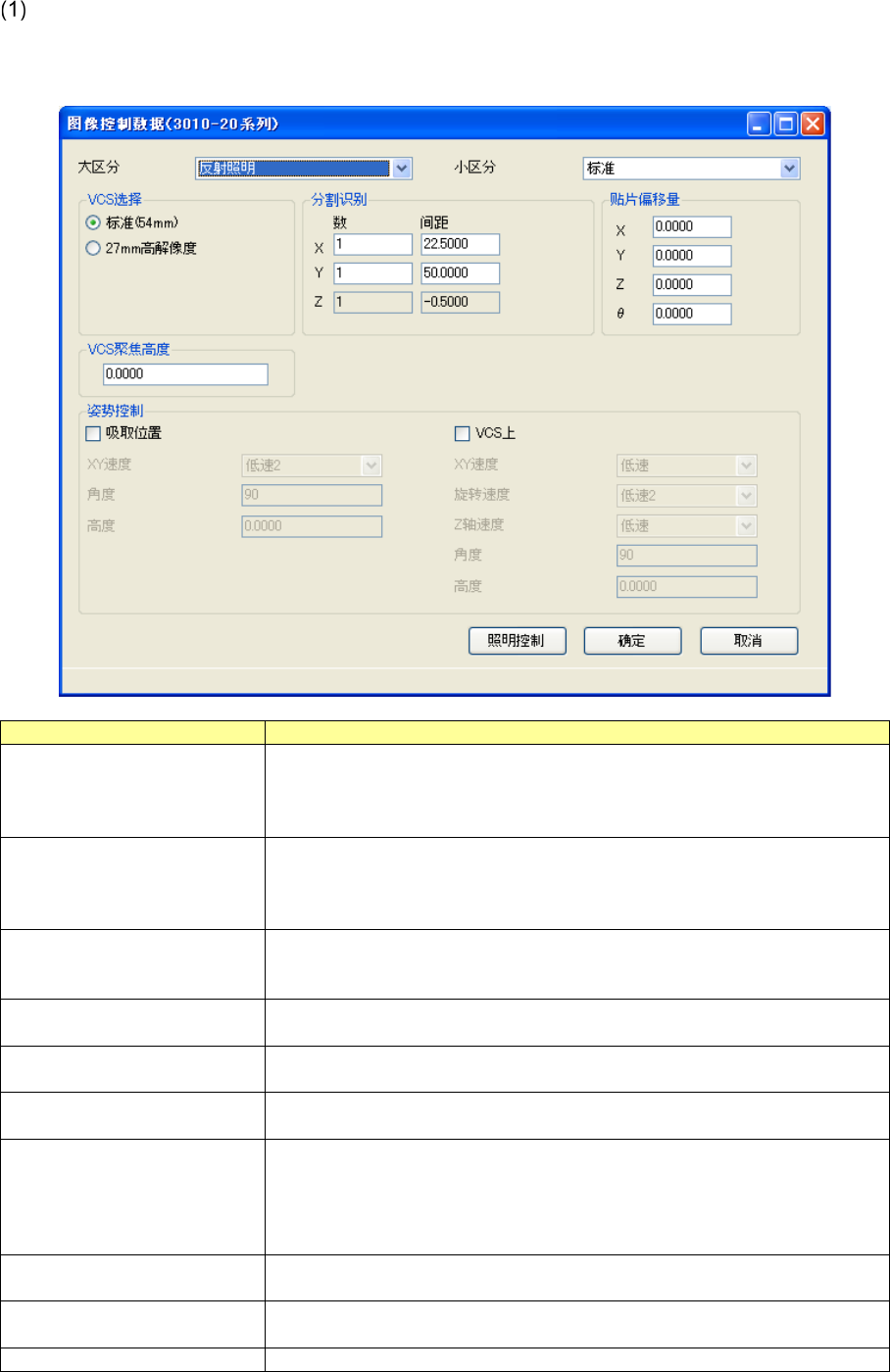890x1372 pixels.
Task: Click the Z 间距 field showing -0.5000
Action: 461,302
